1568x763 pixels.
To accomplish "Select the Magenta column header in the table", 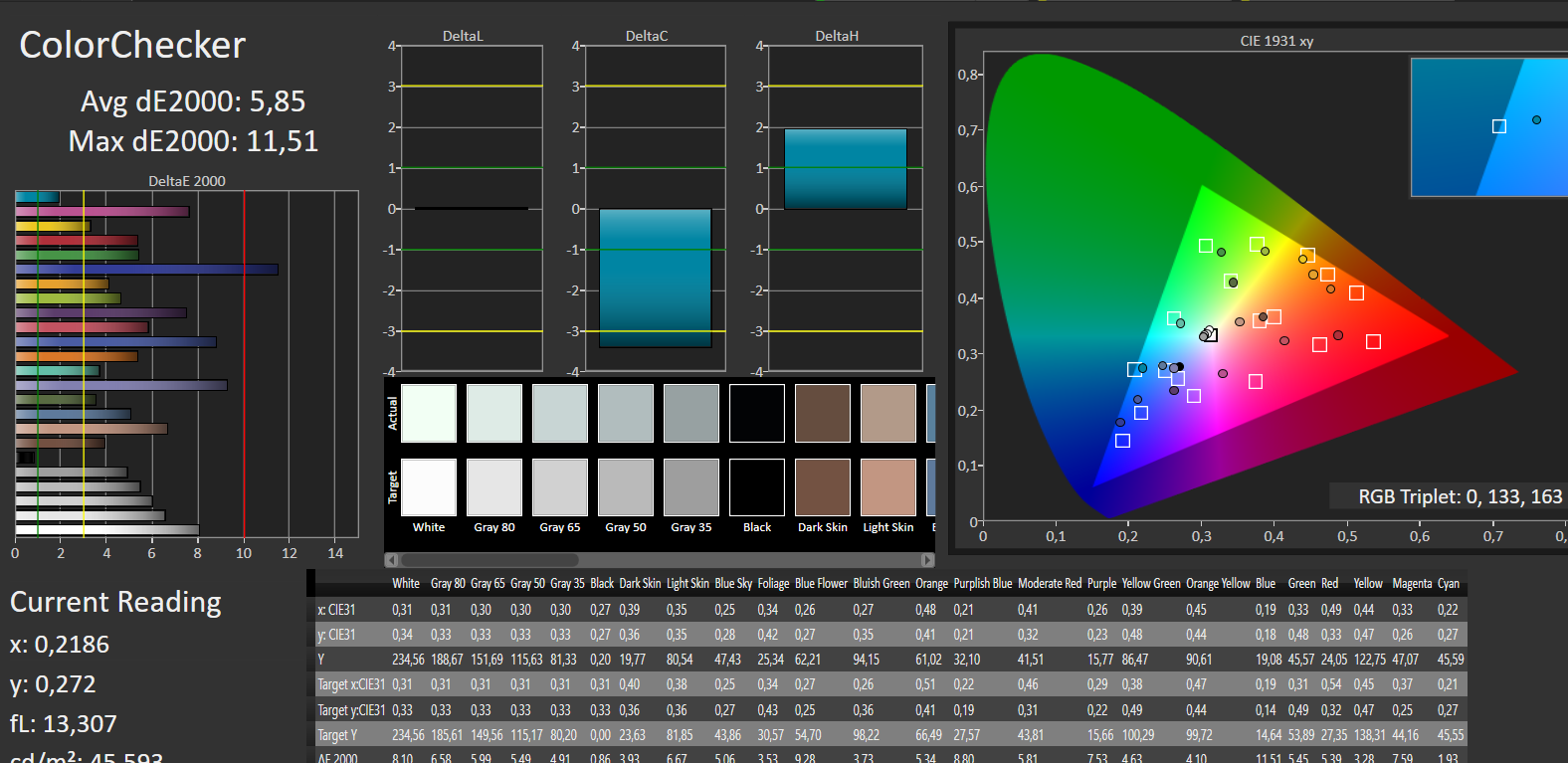I will pos(1412,584).
